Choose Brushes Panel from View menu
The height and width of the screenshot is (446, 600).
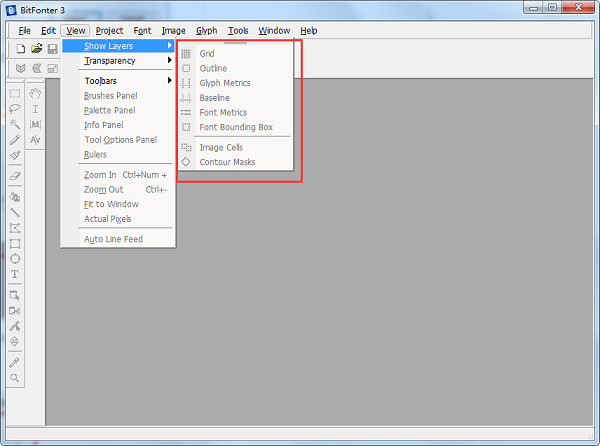pos(118,96)
